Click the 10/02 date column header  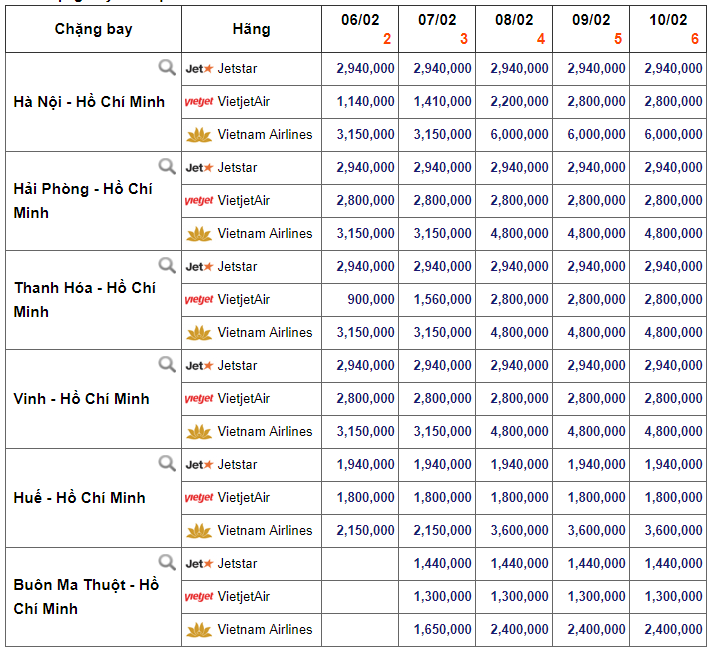tap(668, 29)
